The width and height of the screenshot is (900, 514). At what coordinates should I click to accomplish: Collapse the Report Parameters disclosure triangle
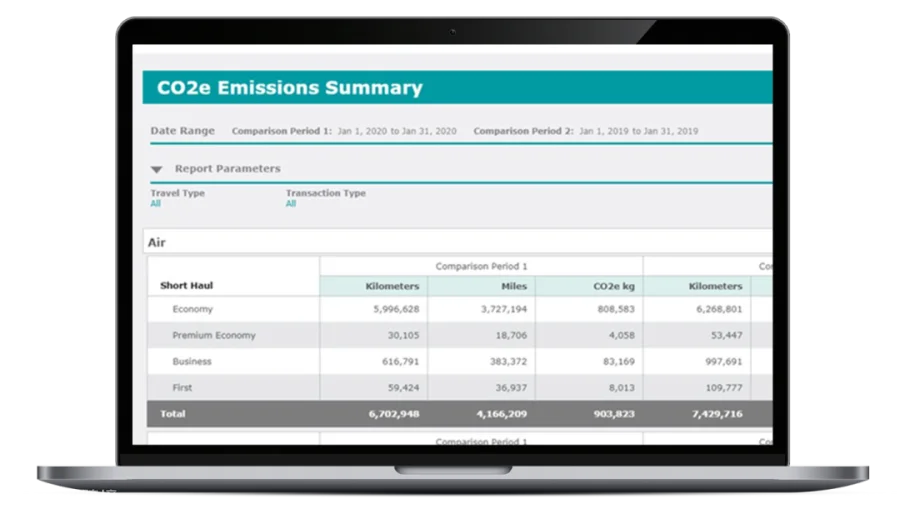point(156,169)
